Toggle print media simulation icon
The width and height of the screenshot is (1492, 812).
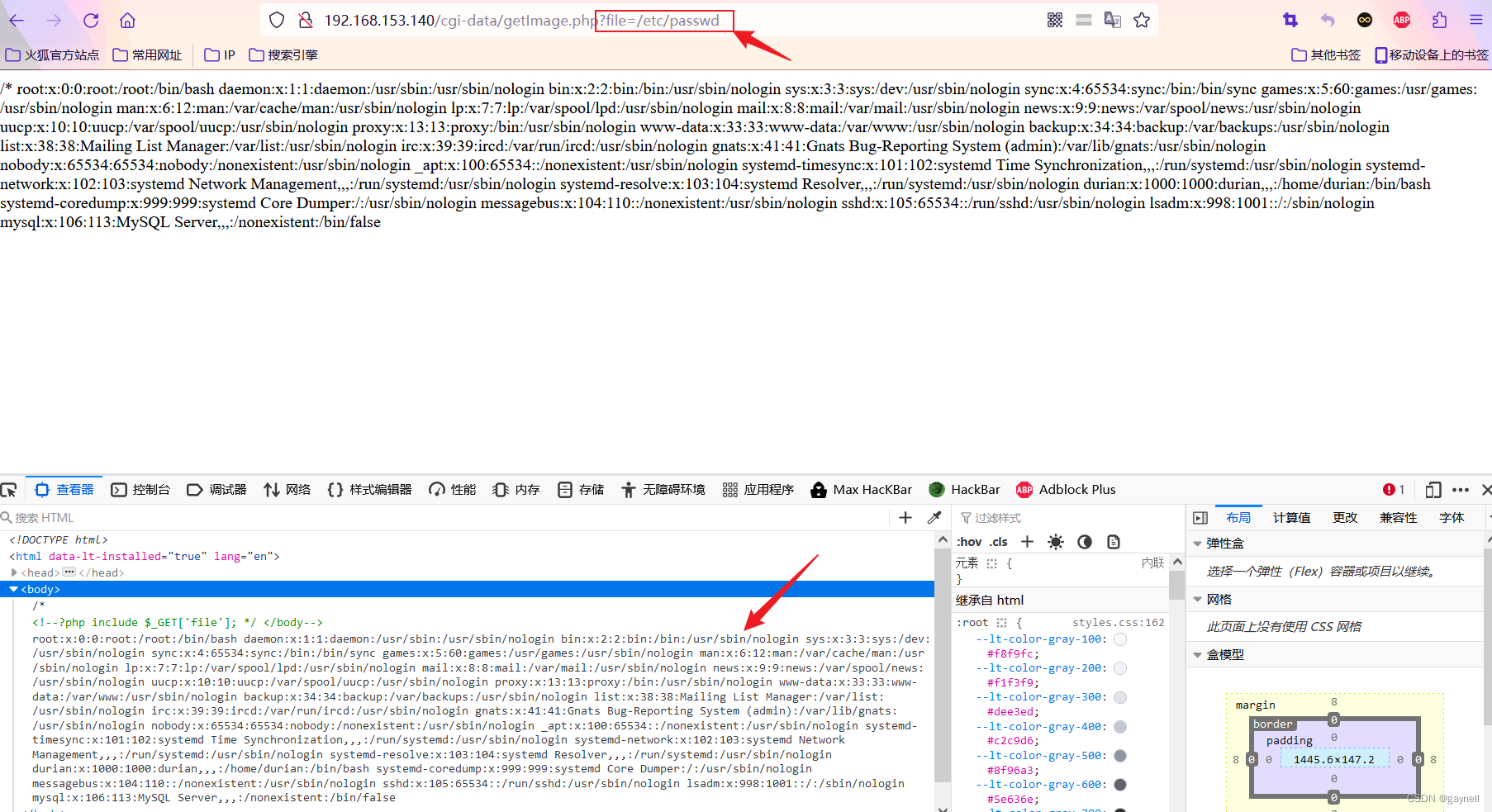1114,542
